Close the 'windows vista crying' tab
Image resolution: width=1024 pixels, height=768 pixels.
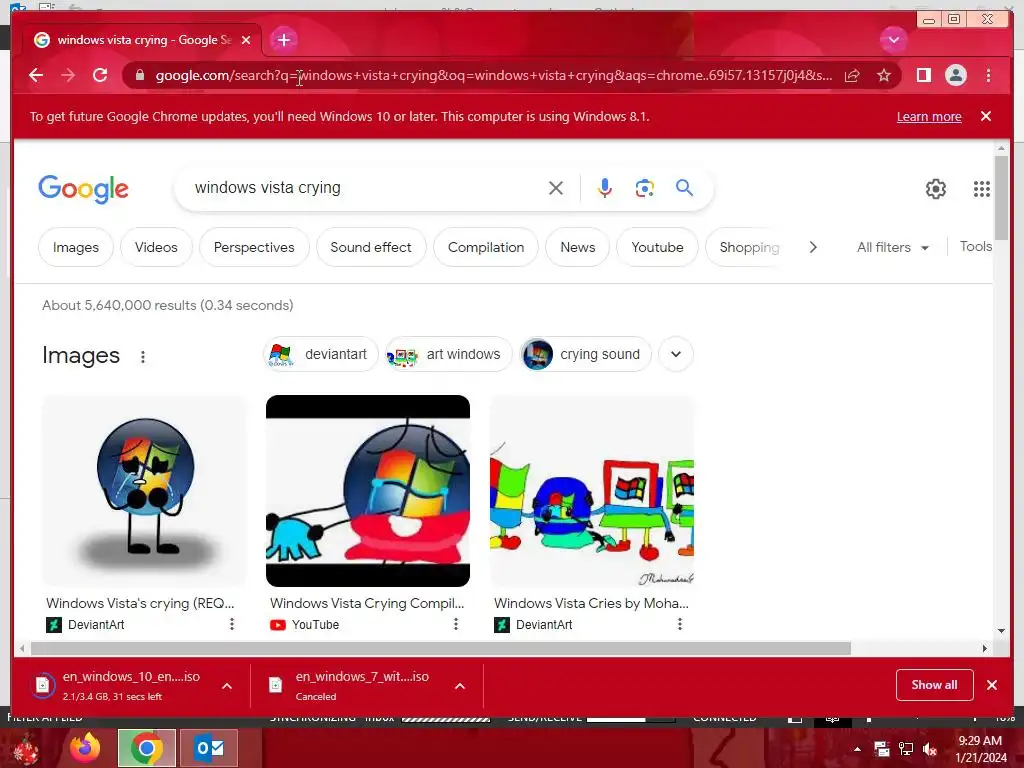coord(246,40)
